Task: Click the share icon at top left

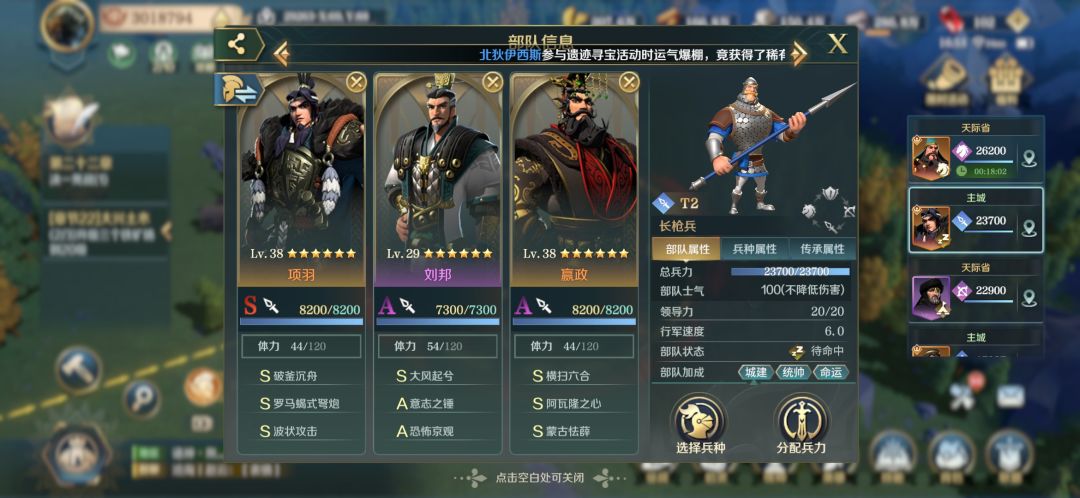Action: 238,45
